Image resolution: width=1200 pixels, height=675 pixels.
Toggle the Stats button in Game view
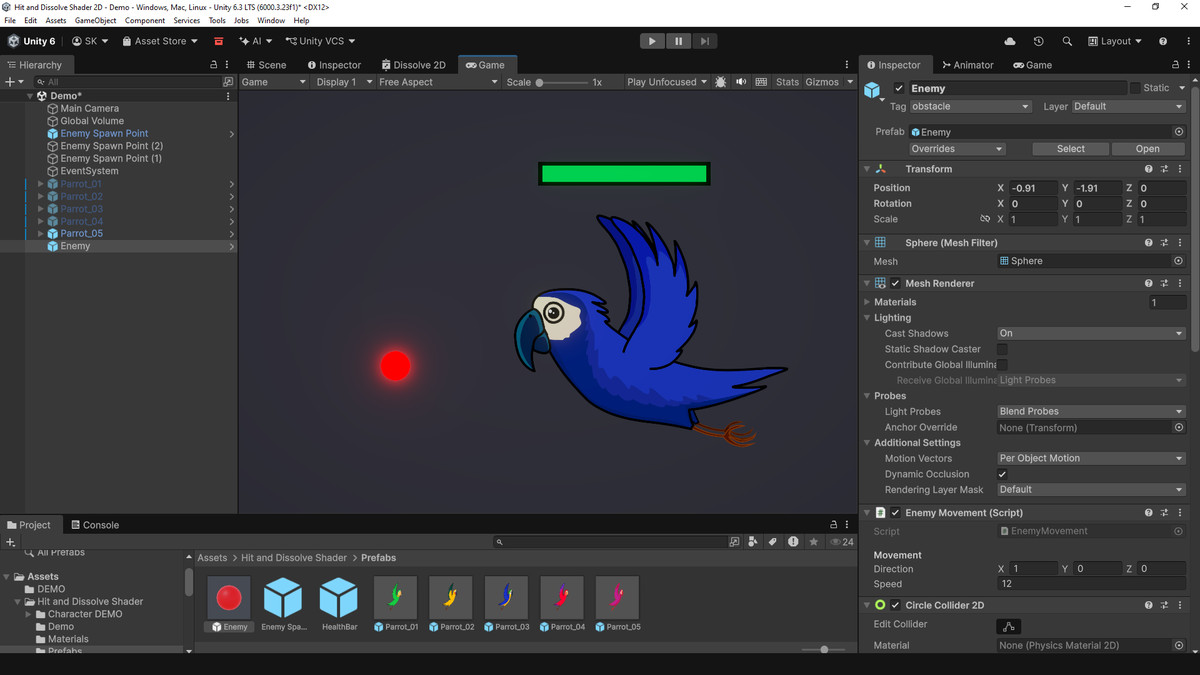[x=787, y=82]
